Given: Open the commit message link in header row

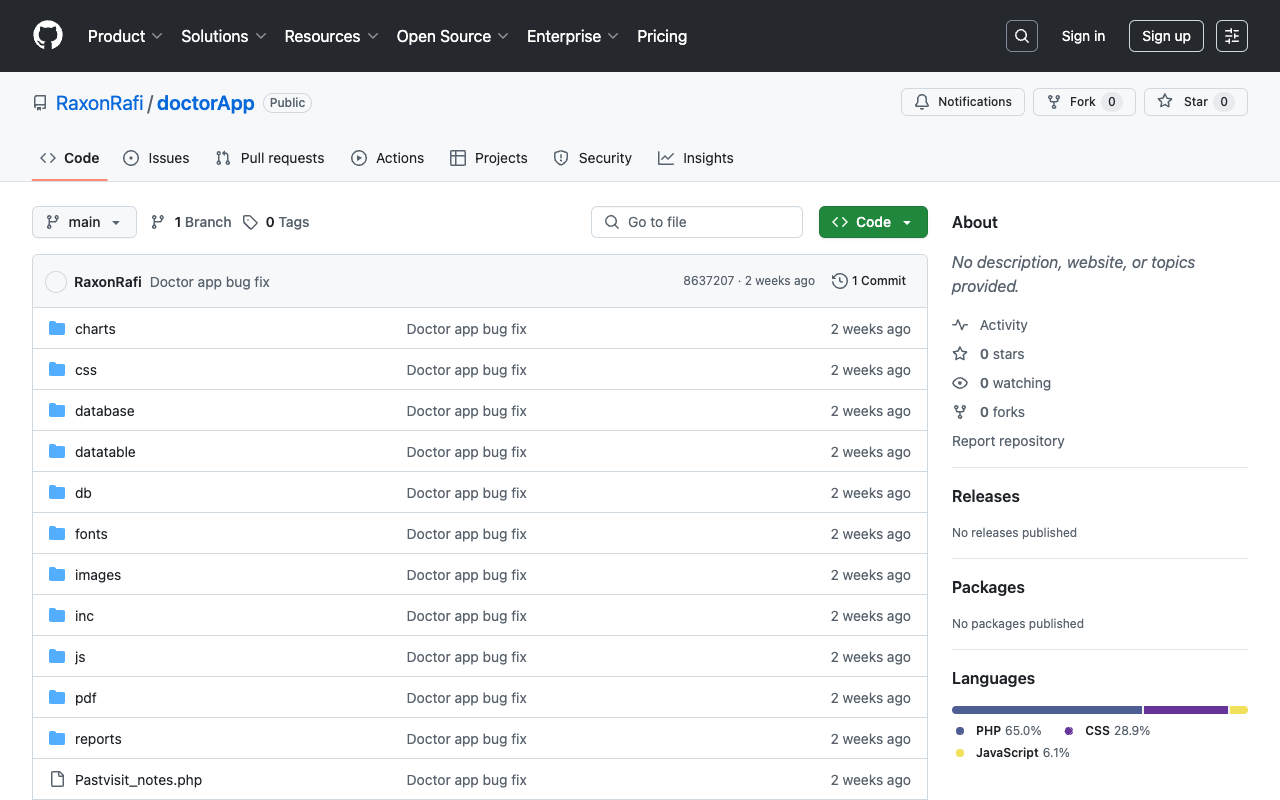Looking at the screenshot, I should tap(210, 282).
